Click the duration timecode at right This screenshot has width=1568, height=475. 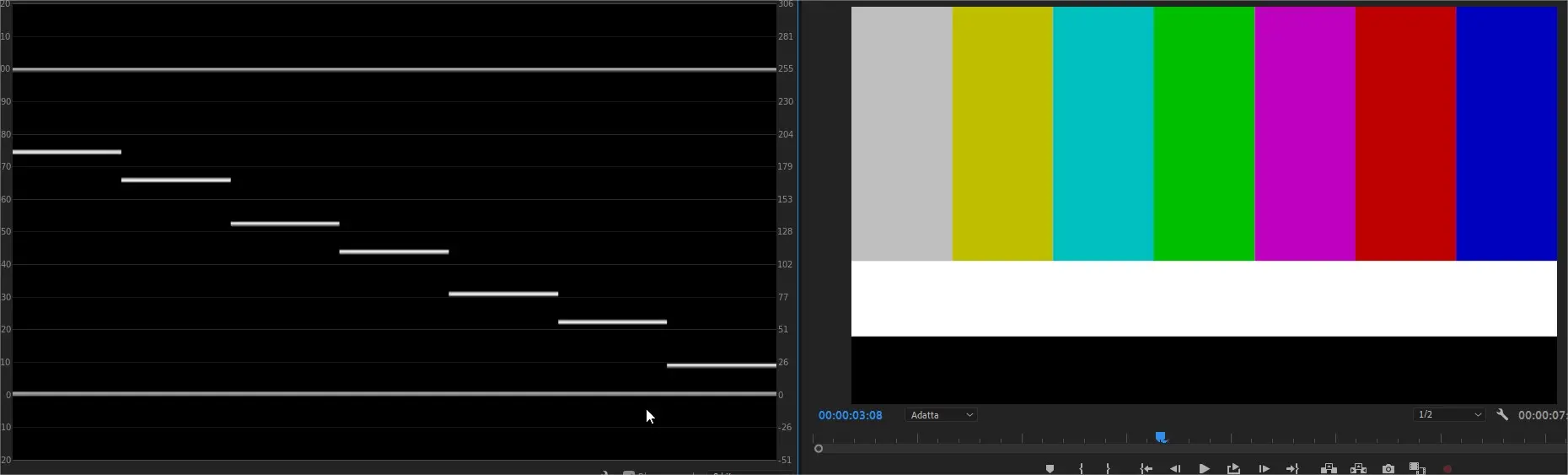click(1543, 415)
